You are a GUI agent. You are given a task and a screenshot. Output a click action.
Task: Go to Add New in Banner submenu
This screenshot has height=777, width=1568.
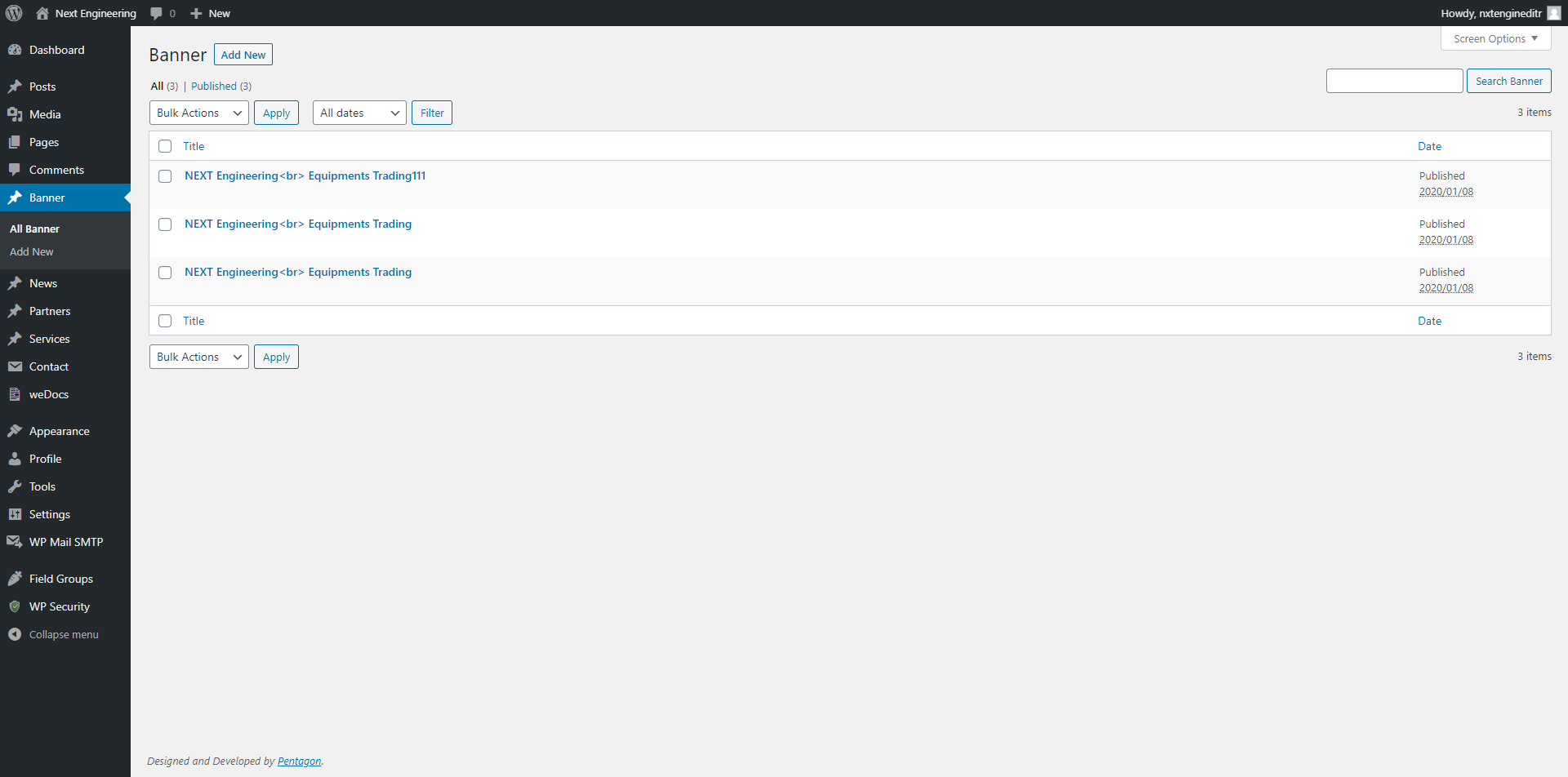[x=32, y=252]
